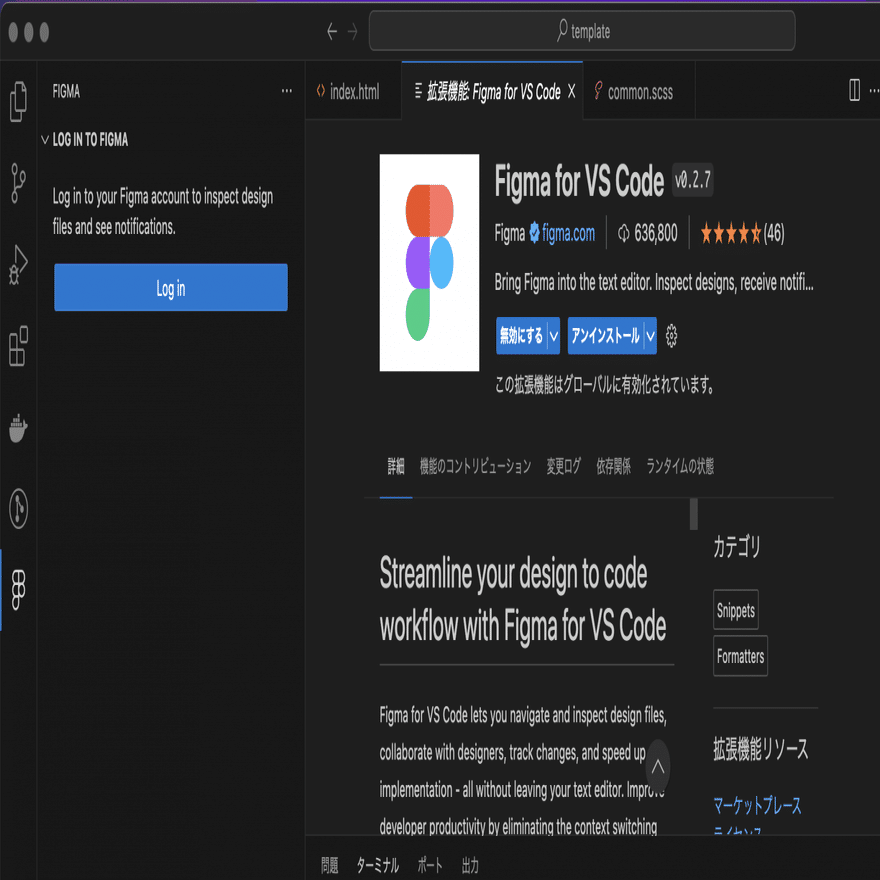
Task: Switch to the common.scss tab
Action: coord(639,91)
